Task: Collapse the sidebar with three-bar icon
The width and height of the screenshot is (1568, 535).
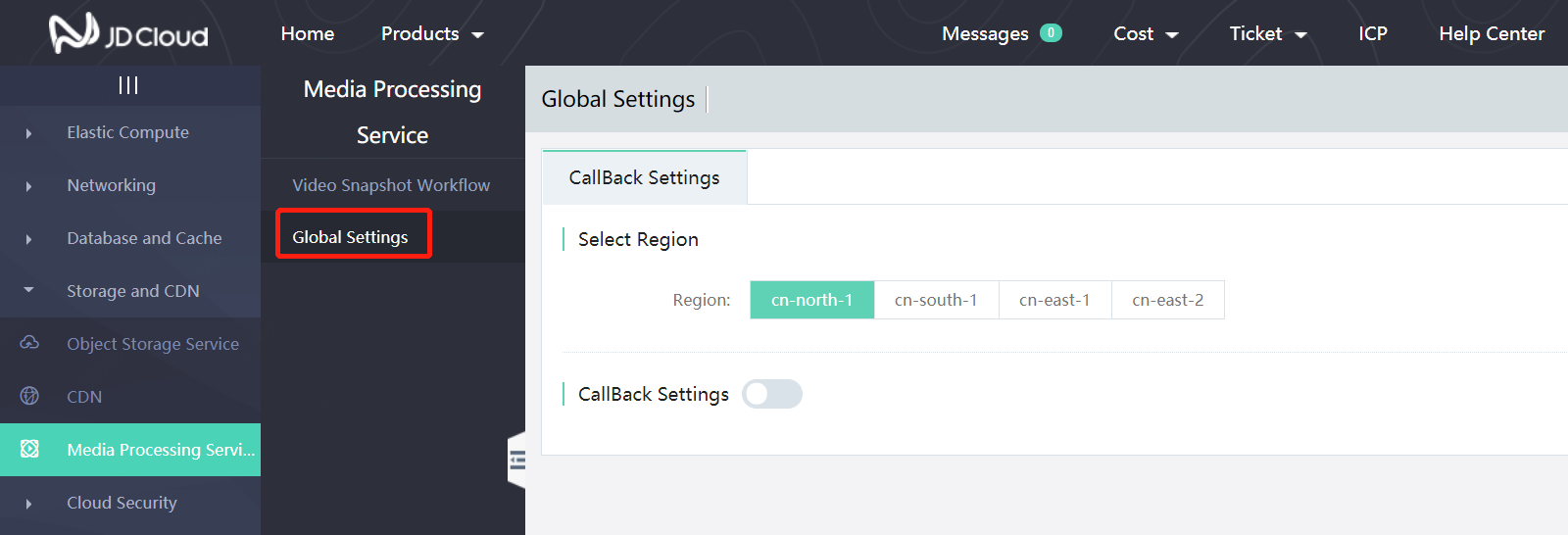Action: point(128,85)
